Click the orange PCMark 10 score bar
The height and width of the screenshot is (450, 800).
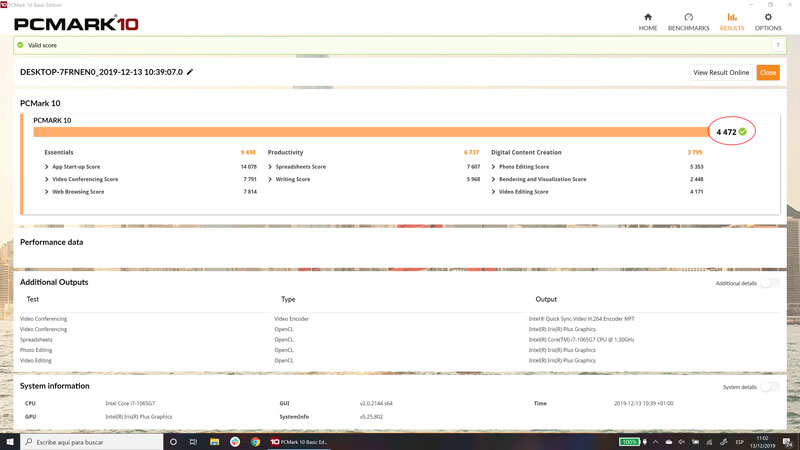370,132
